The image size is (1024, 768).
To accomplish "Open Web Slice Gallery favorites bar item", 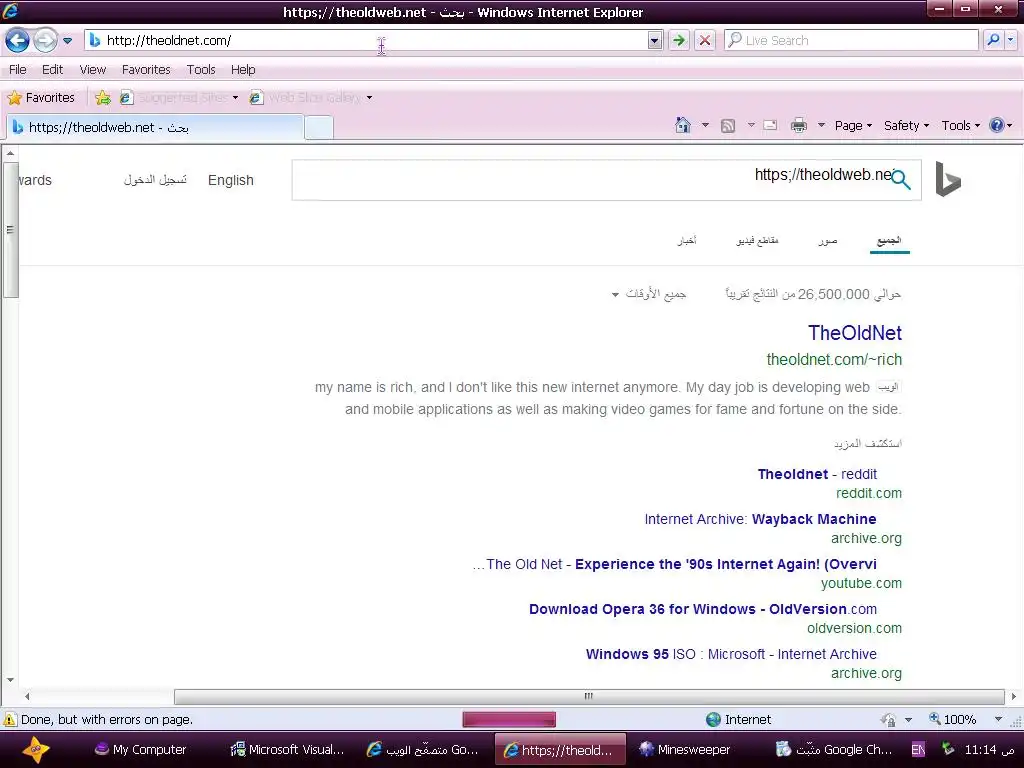I will tap(311, 98).
